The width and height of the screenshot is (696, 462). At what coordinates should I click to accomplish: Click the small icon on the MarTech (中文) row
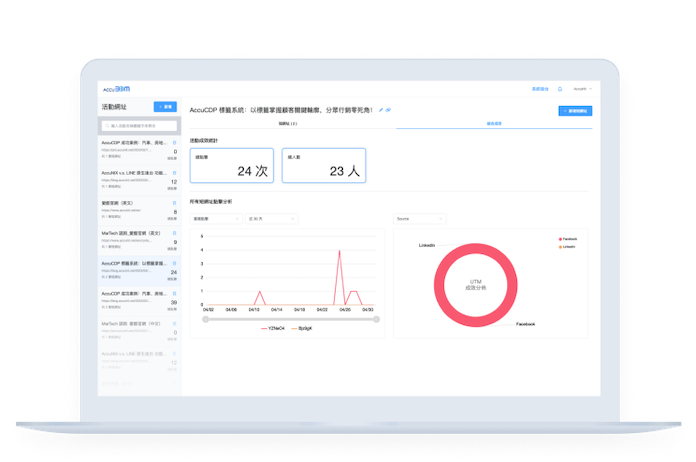(x=174, y=324)
